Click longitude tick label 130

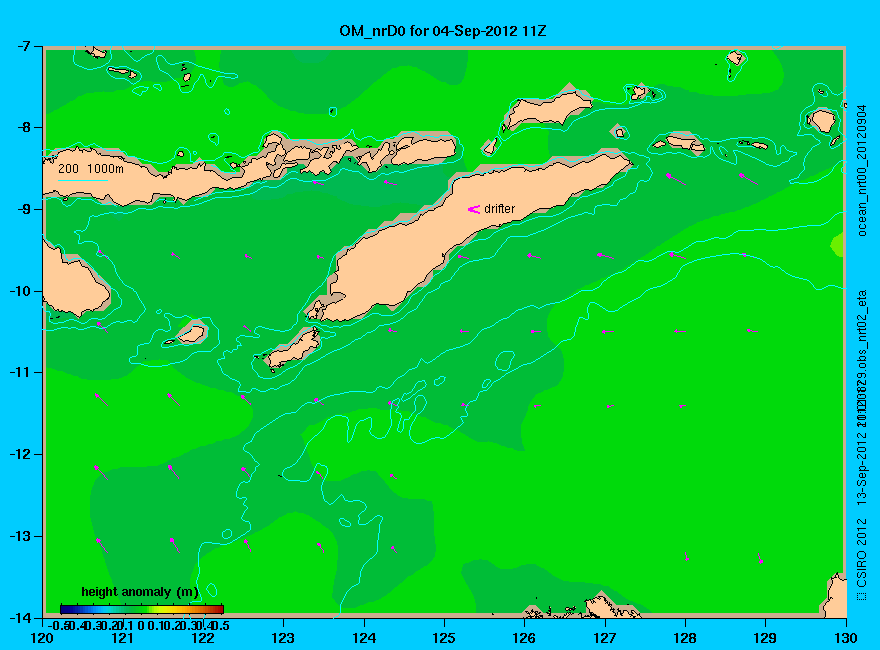846,638
